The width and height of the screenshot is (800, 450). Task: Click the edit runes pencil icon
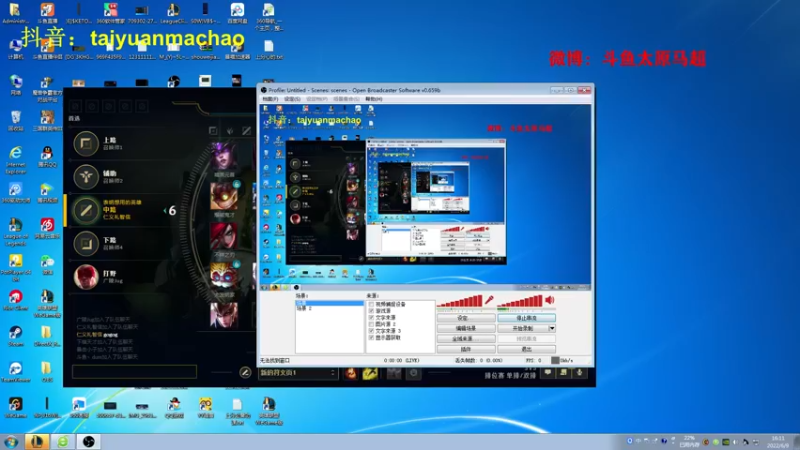(x=245, y=372)
